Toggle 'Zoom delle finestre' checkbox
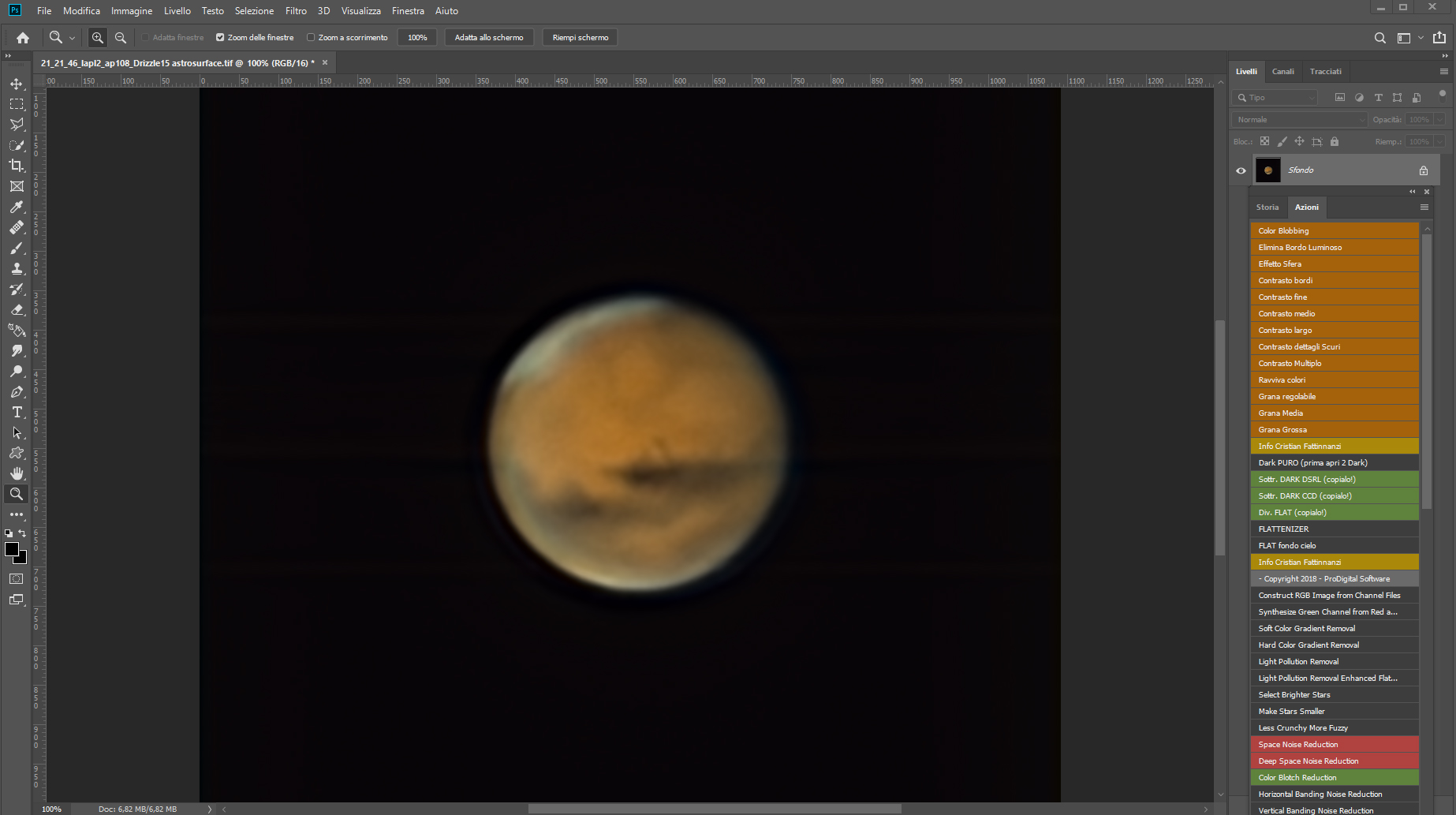The image size is (1456, 815). [x=220, y=37]
